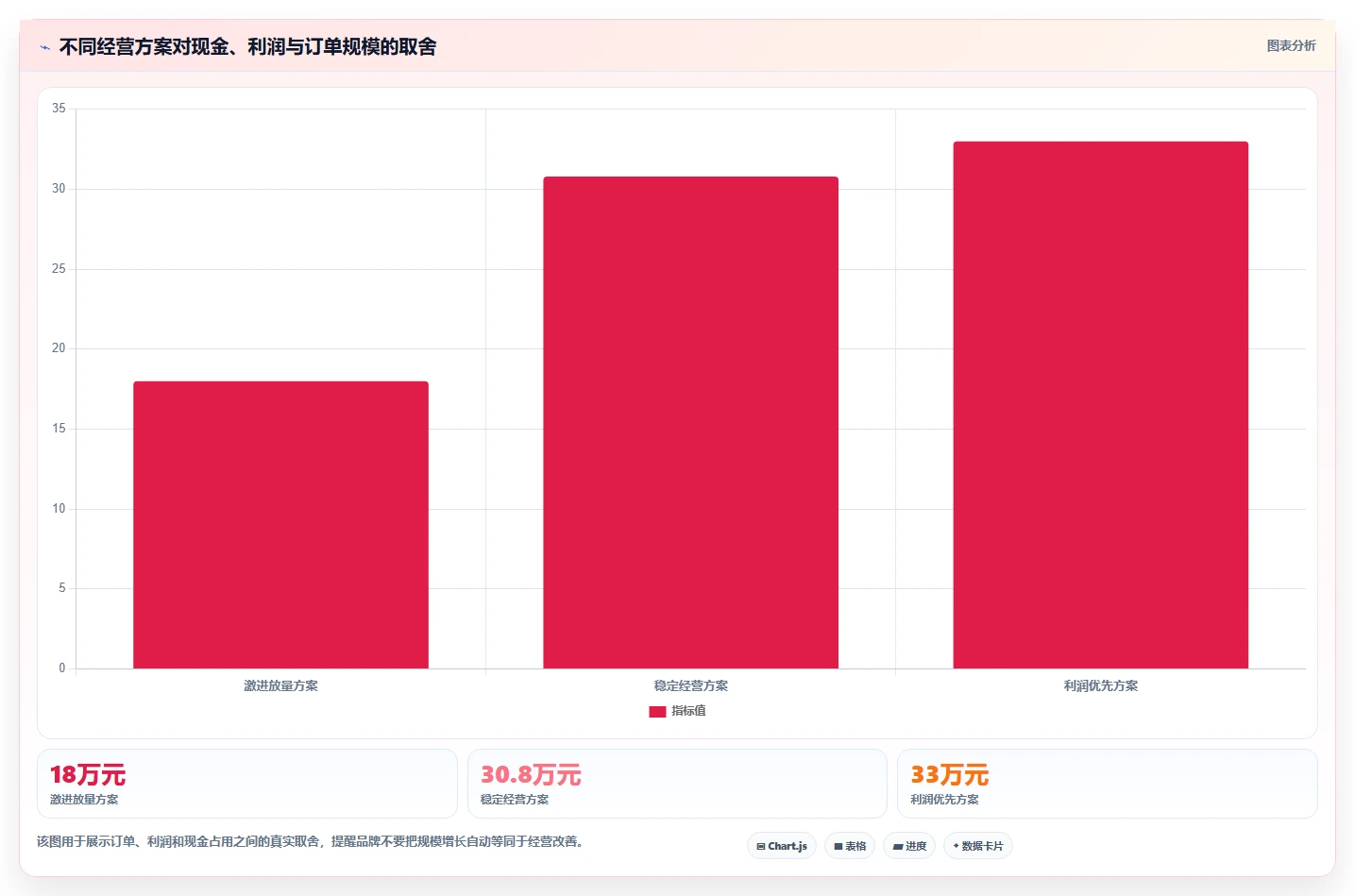The image size is (1355, 896).
Task: Click the blue icon beside the chart title
Action: (x=44, y=47)
